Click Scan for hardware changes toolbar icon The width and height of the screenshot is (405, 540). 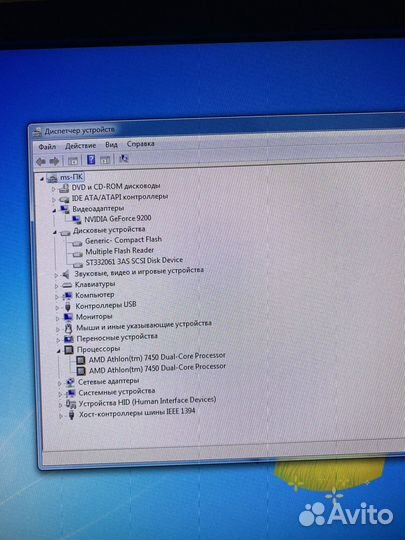[123, 158]
